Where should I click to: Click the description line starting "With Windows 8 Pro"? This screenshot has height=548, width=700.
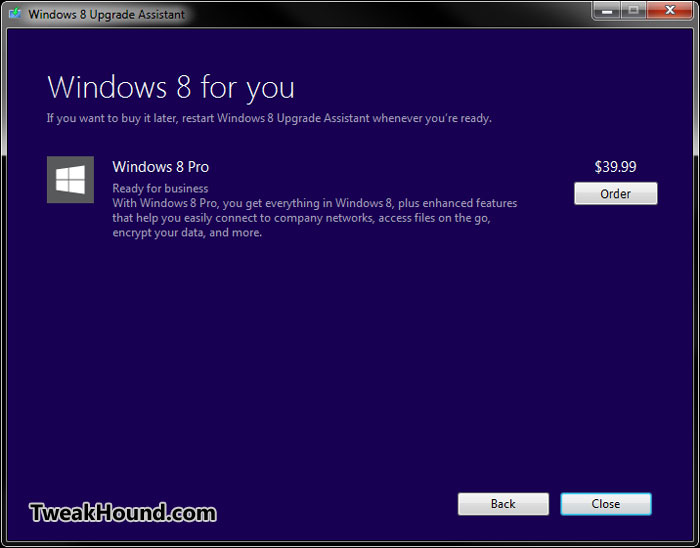coord(315,203)
